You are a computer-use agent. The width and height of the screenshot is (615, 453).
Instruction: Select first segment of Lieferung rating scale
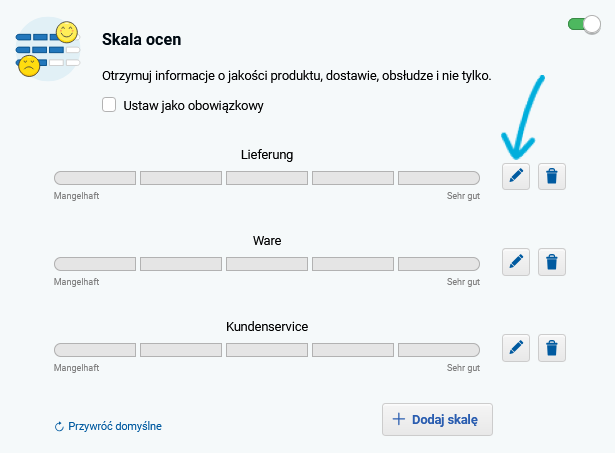95,178
